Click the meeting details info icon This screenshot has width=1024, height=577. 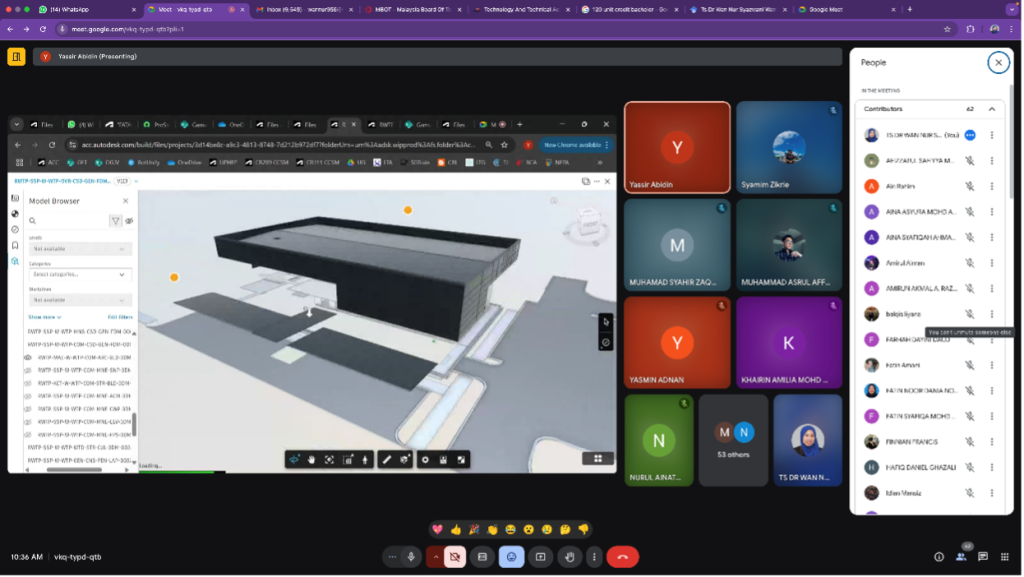coord(938,557)
